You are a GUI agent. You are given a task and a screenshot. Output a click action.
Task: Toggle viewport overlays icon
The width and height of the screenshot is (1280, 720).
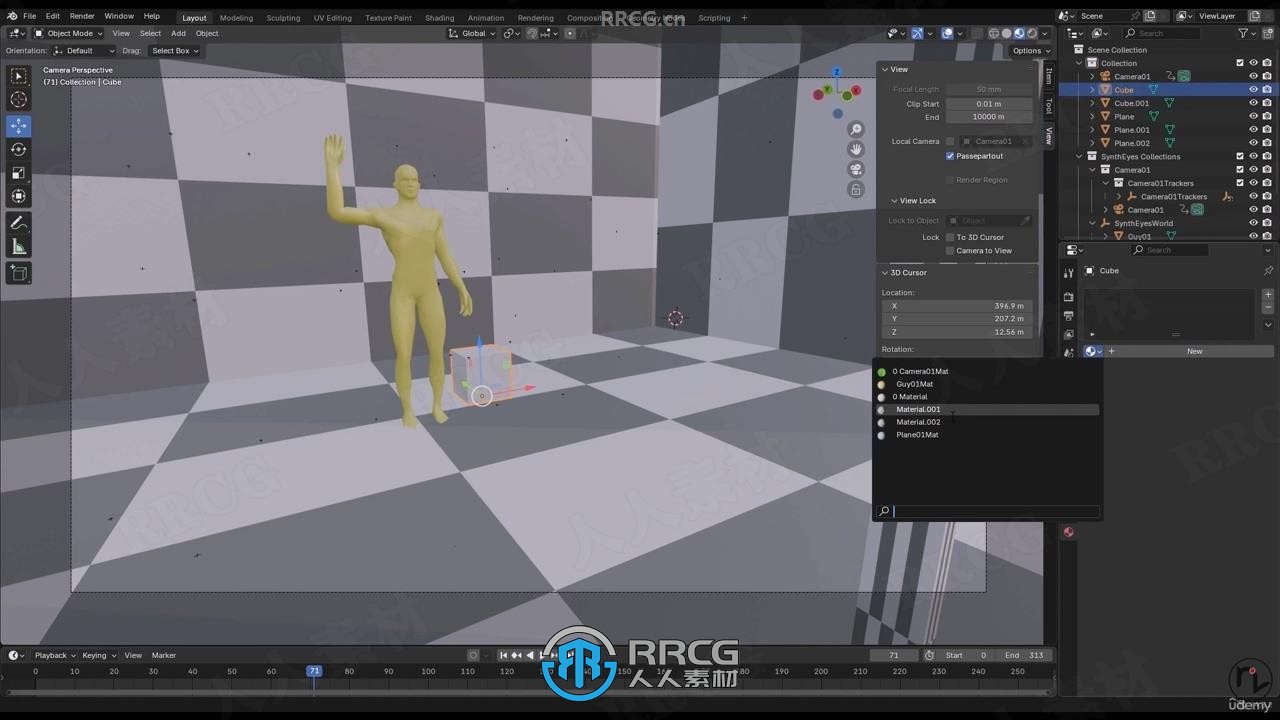[947, 33]
